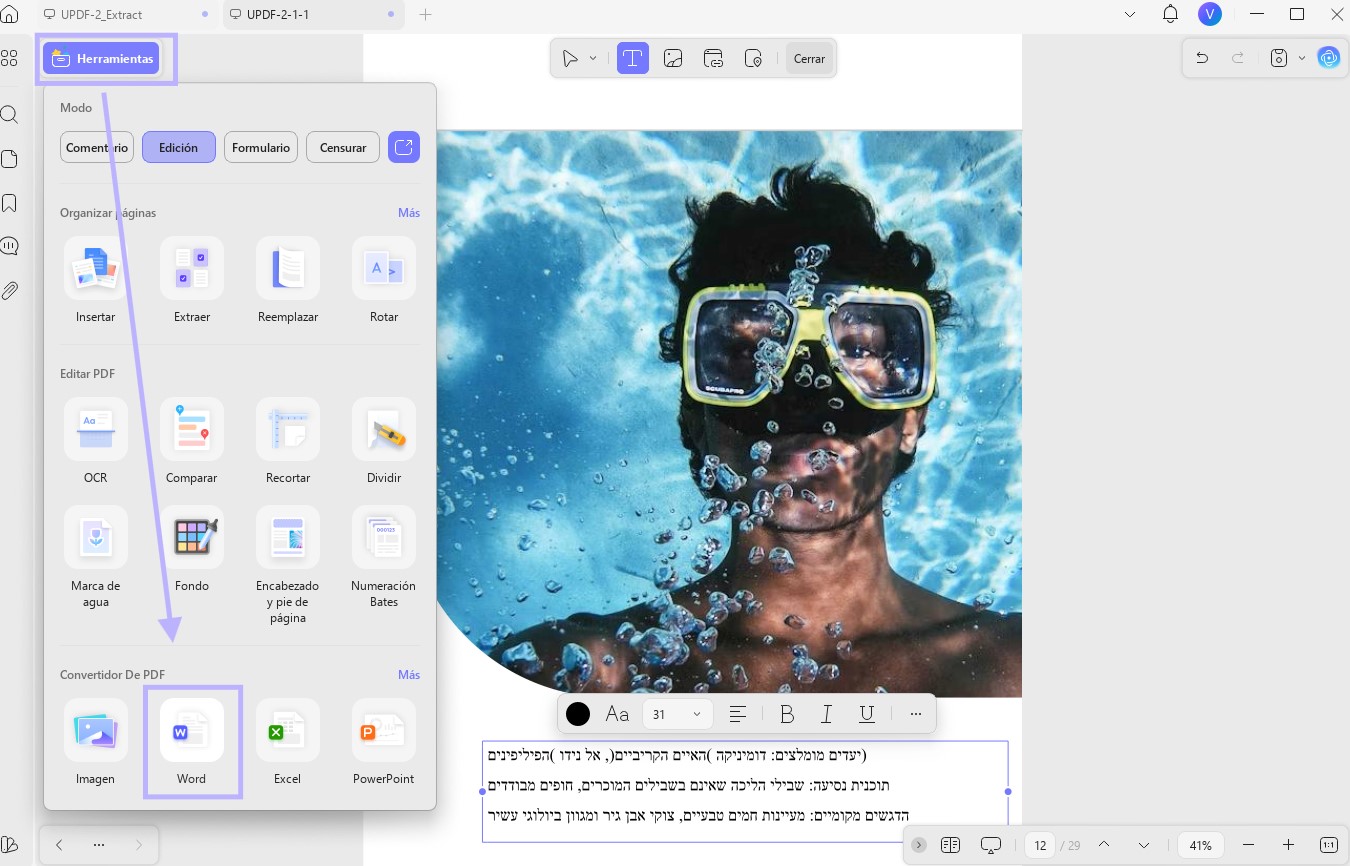Click the undo arrow
This screenshot has height=866, width=1350.
tap(1202, 58)
